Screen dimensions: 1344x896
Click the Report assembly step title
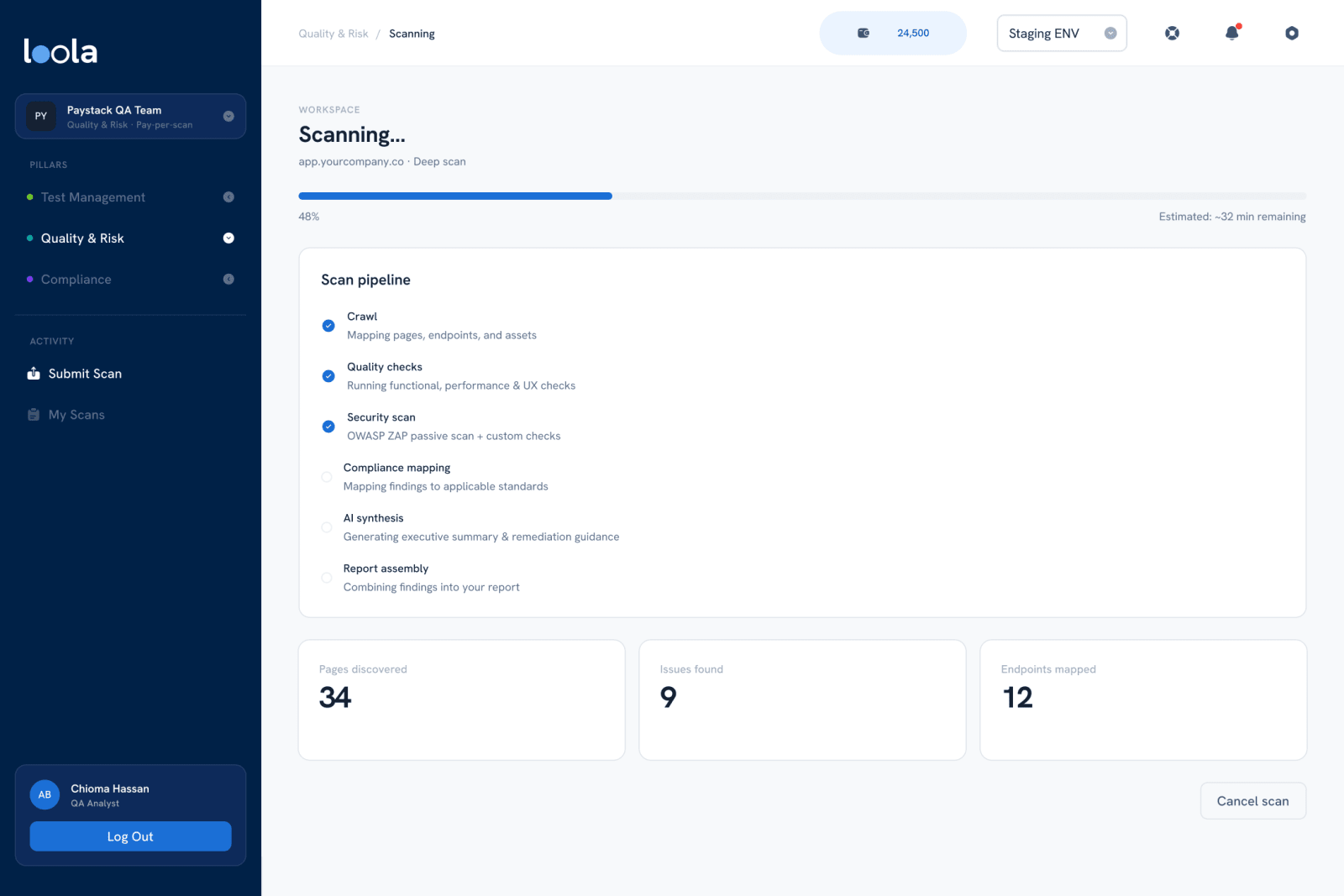[386, 569]
